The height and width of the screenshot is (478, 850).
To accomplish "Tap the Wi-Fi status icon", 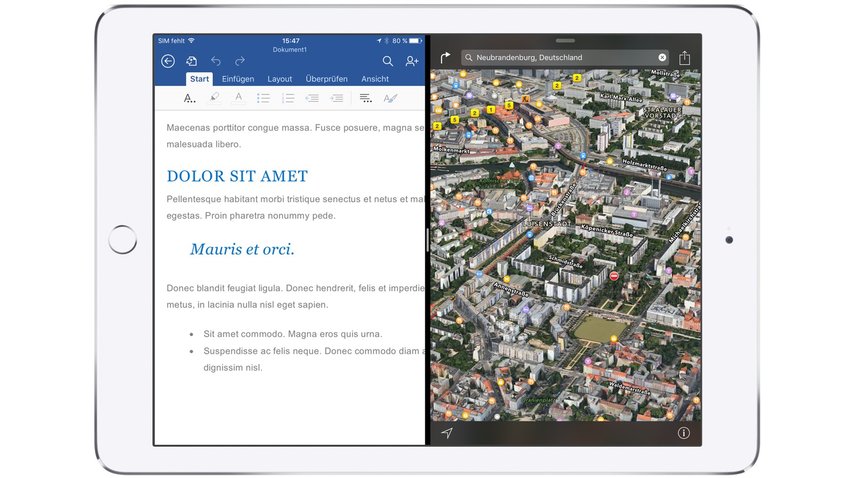I will click(x=191, y=41).
